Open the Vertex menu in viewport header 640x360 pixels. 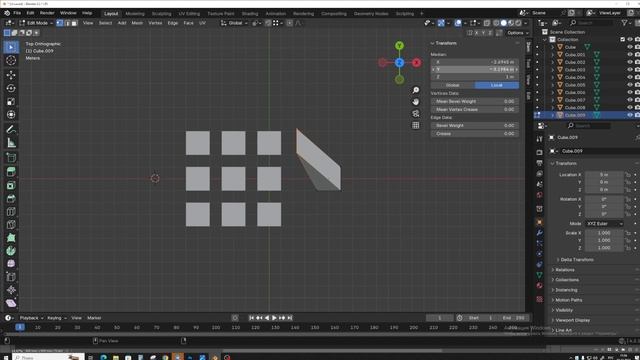[155, 23]
